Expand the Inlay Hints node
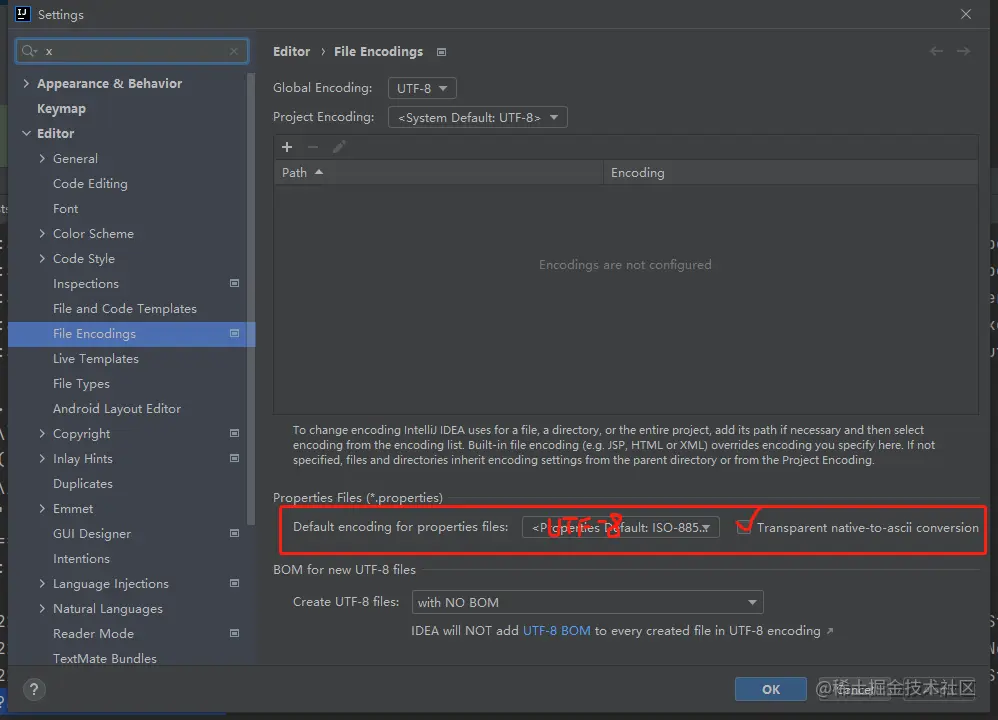The height and width of the screenshot is (720, 998). (42, 458)
